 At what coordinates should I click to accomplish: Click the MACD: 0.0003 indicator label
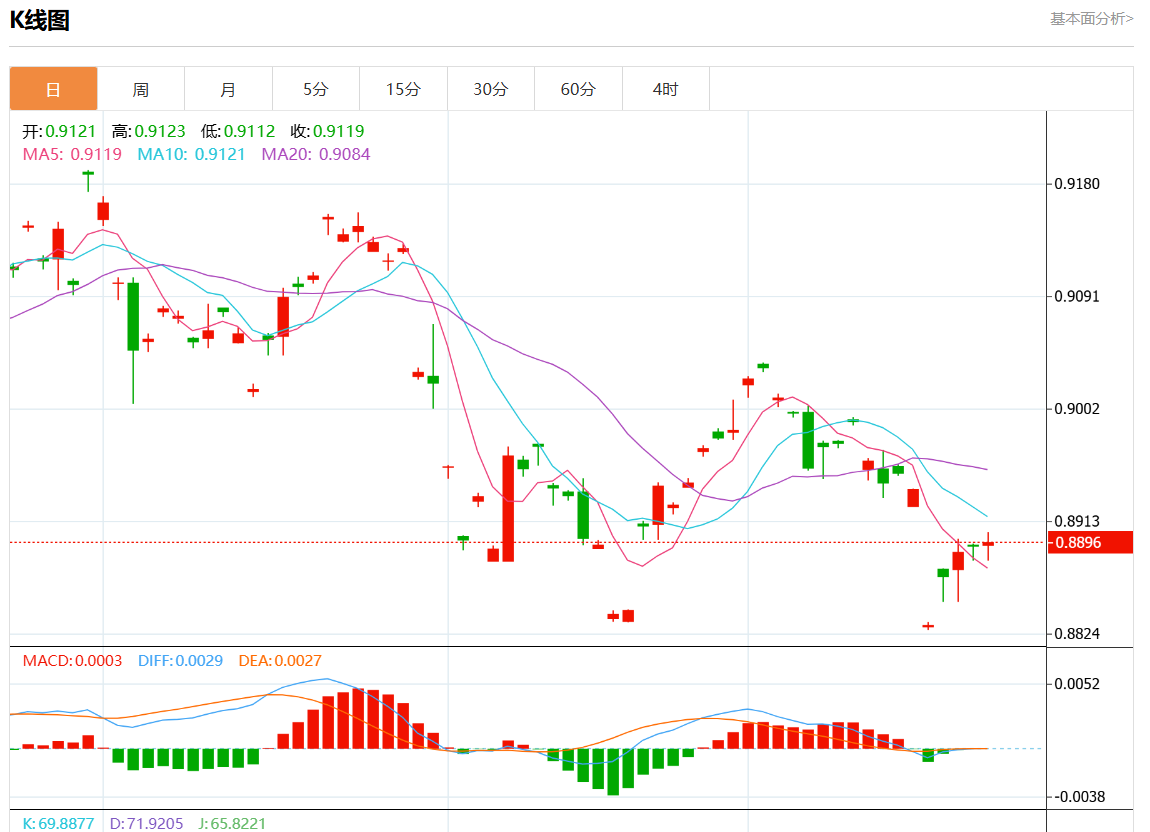72,661
